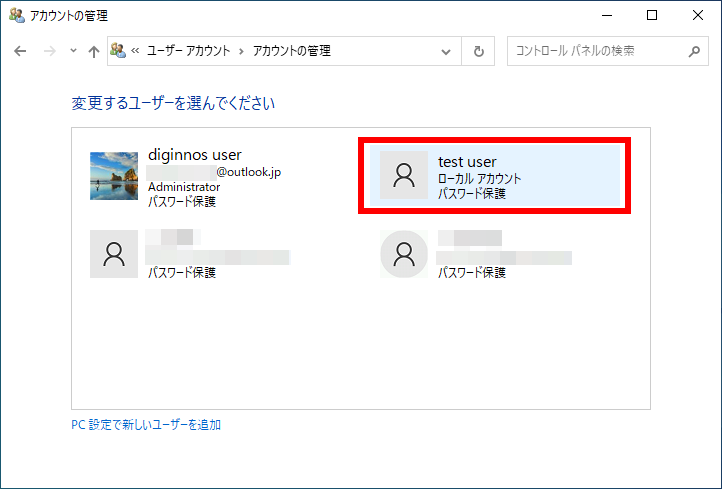Click the Administrator label under diginnos user
The width and height of the screenshot is (722, 489).
pos(184,187)
